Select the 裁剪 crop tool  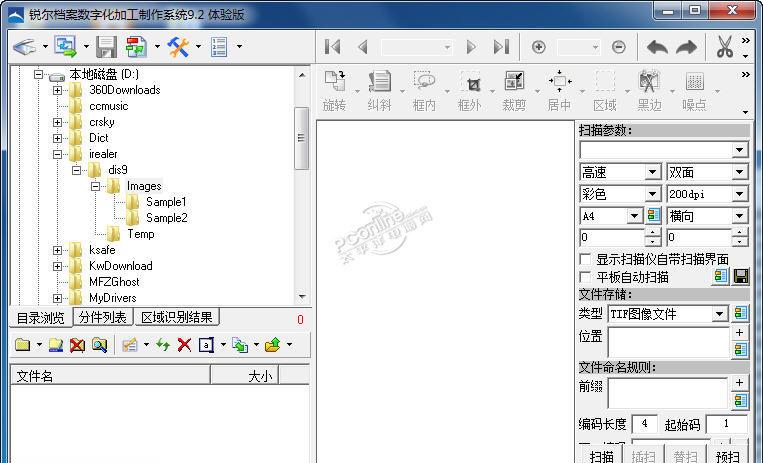514,91
